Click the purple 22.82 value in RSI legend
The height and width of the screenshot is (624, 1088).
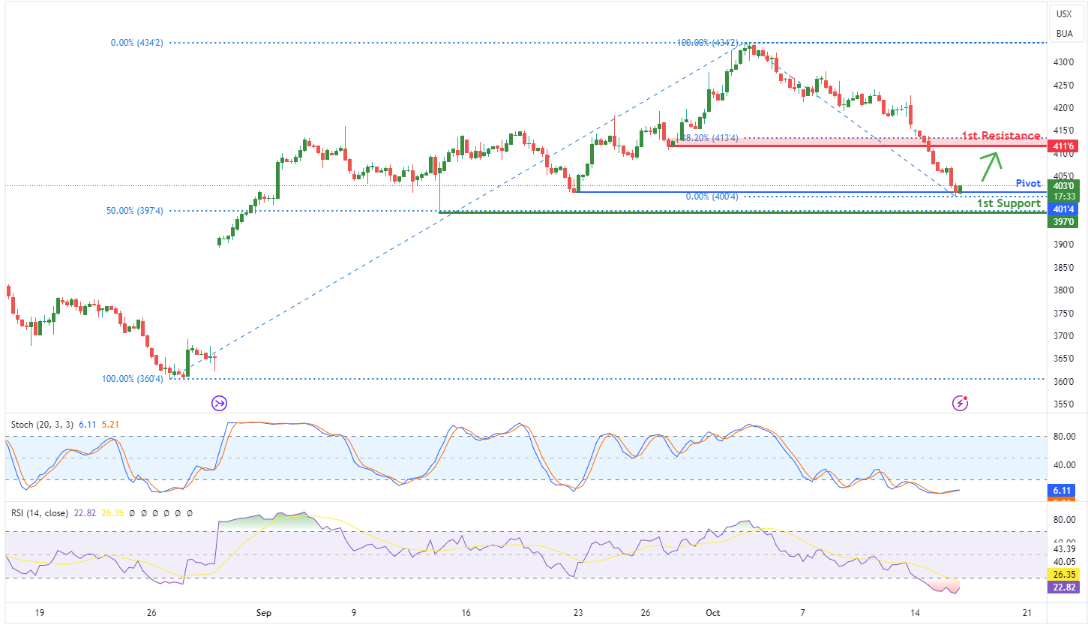[x=85, y=513]
